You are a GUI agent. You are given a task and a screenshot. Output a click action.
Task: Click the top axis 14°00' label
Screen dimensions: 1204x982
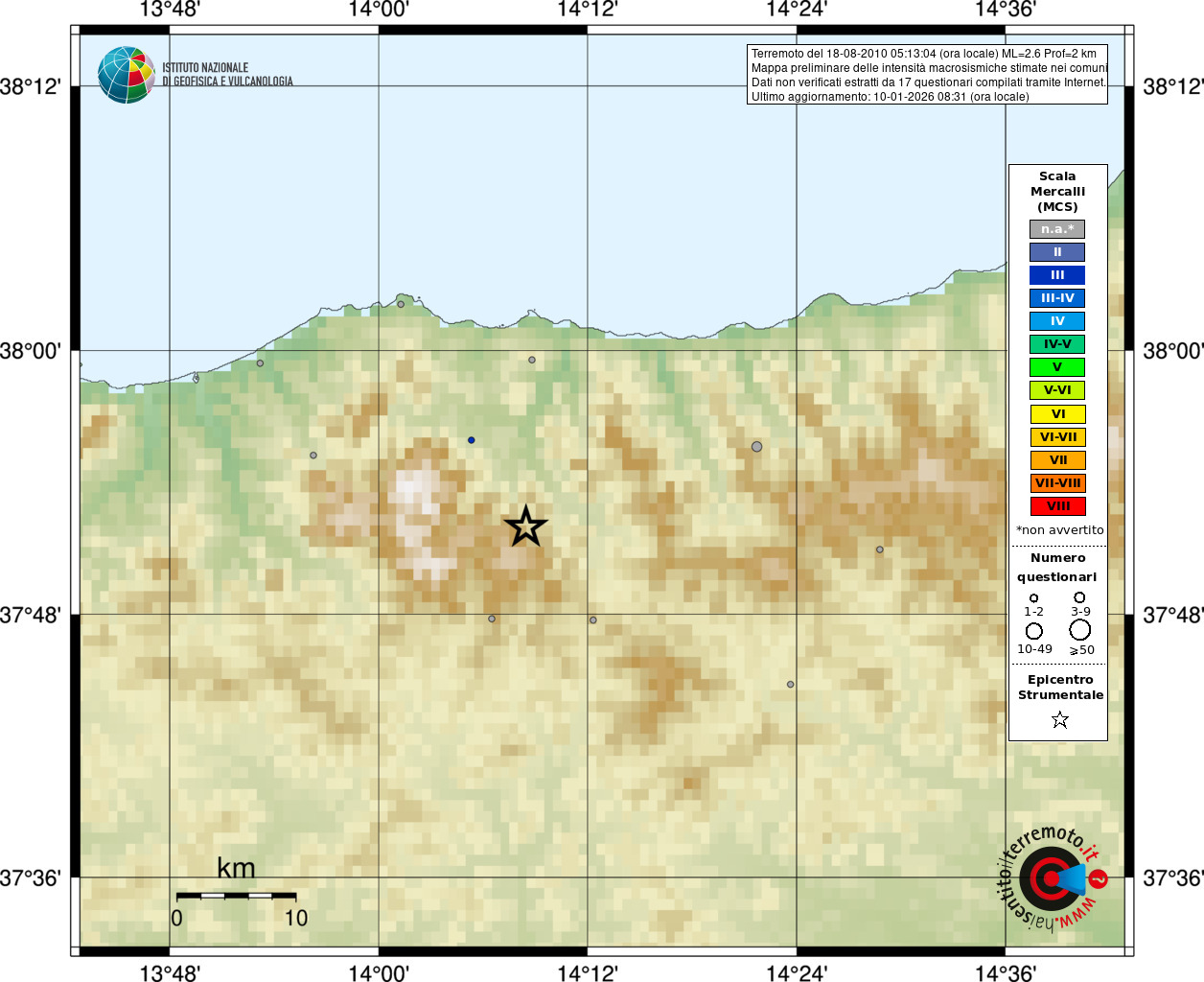click(379, 11)
